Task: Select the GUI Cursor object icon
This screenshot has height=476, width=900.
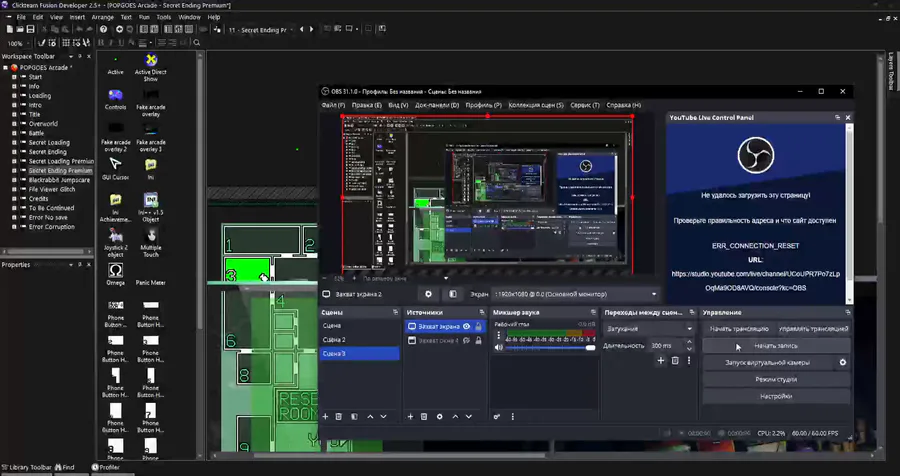Action: [115, 164]
